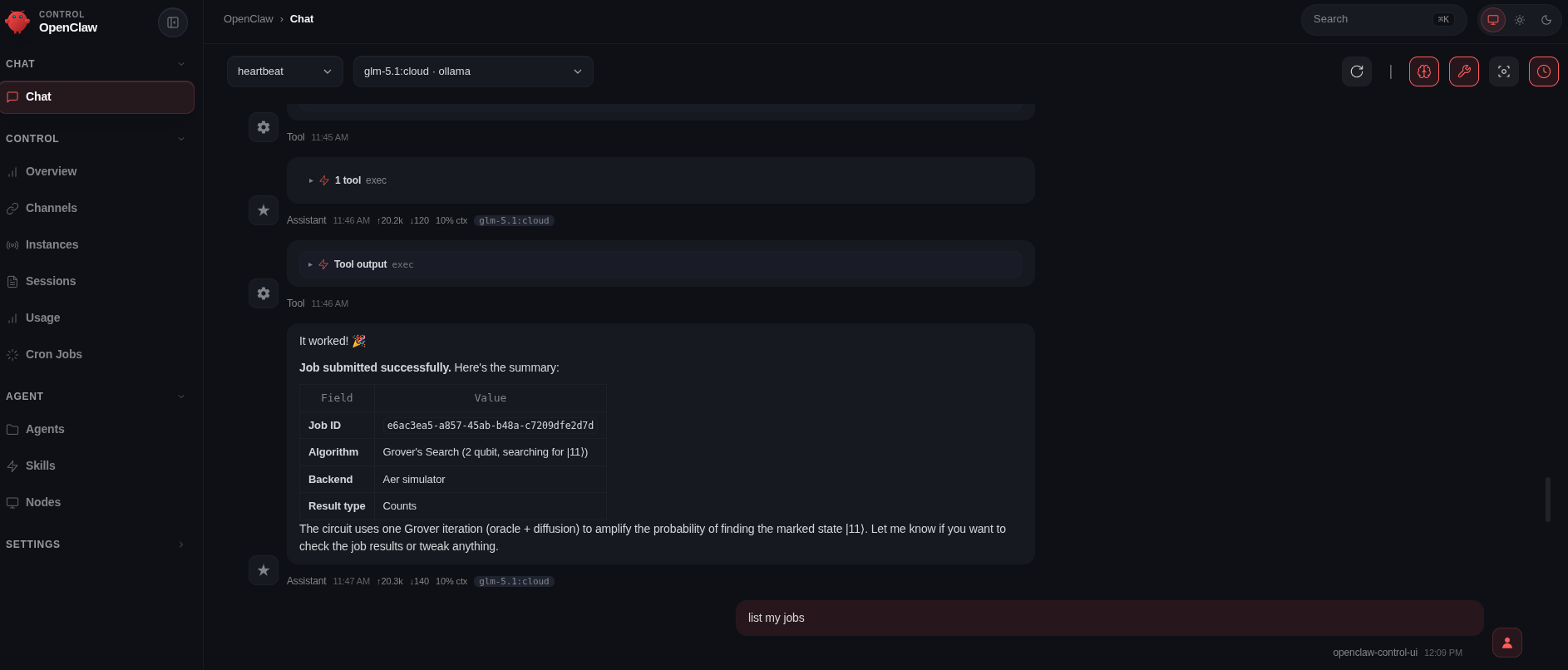Open the Channels sidebar item

pyautogui.click(x=51, y=208)
